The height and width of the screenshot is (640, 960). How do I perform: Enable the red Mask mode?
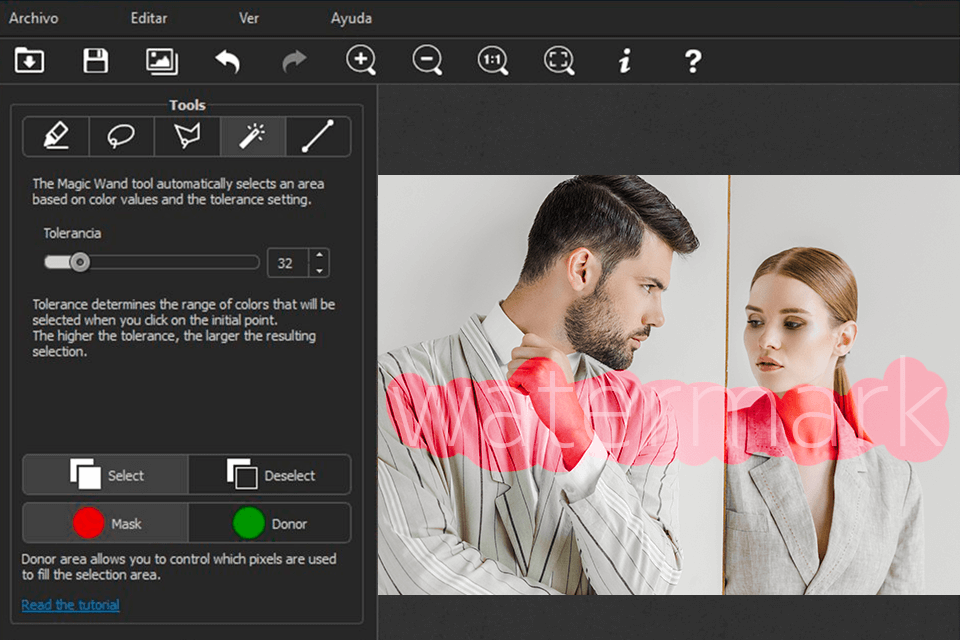click(x=106, y=523)
